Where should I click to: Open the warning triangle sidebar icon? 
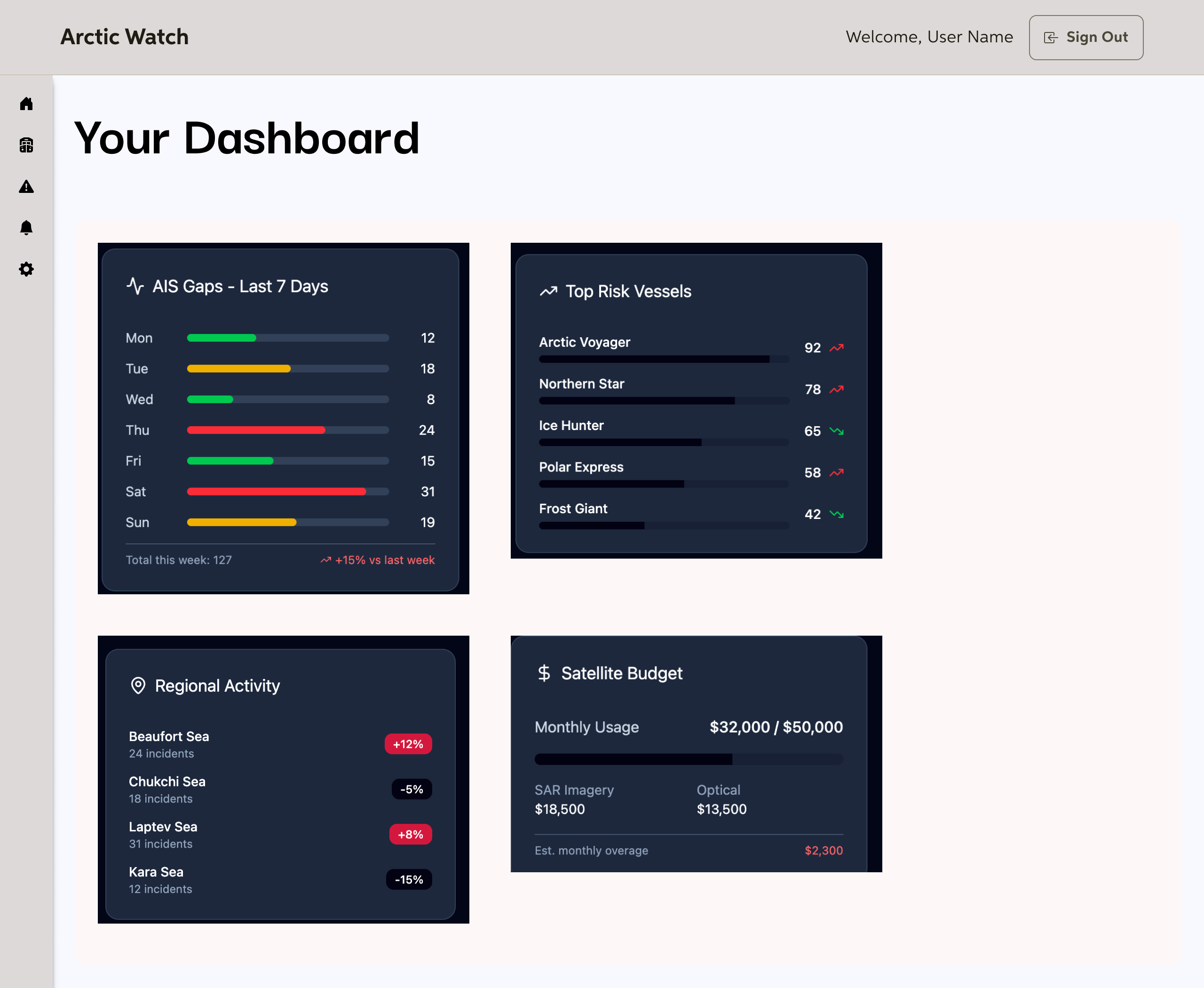pyautogui.click(x=26, y=187)
